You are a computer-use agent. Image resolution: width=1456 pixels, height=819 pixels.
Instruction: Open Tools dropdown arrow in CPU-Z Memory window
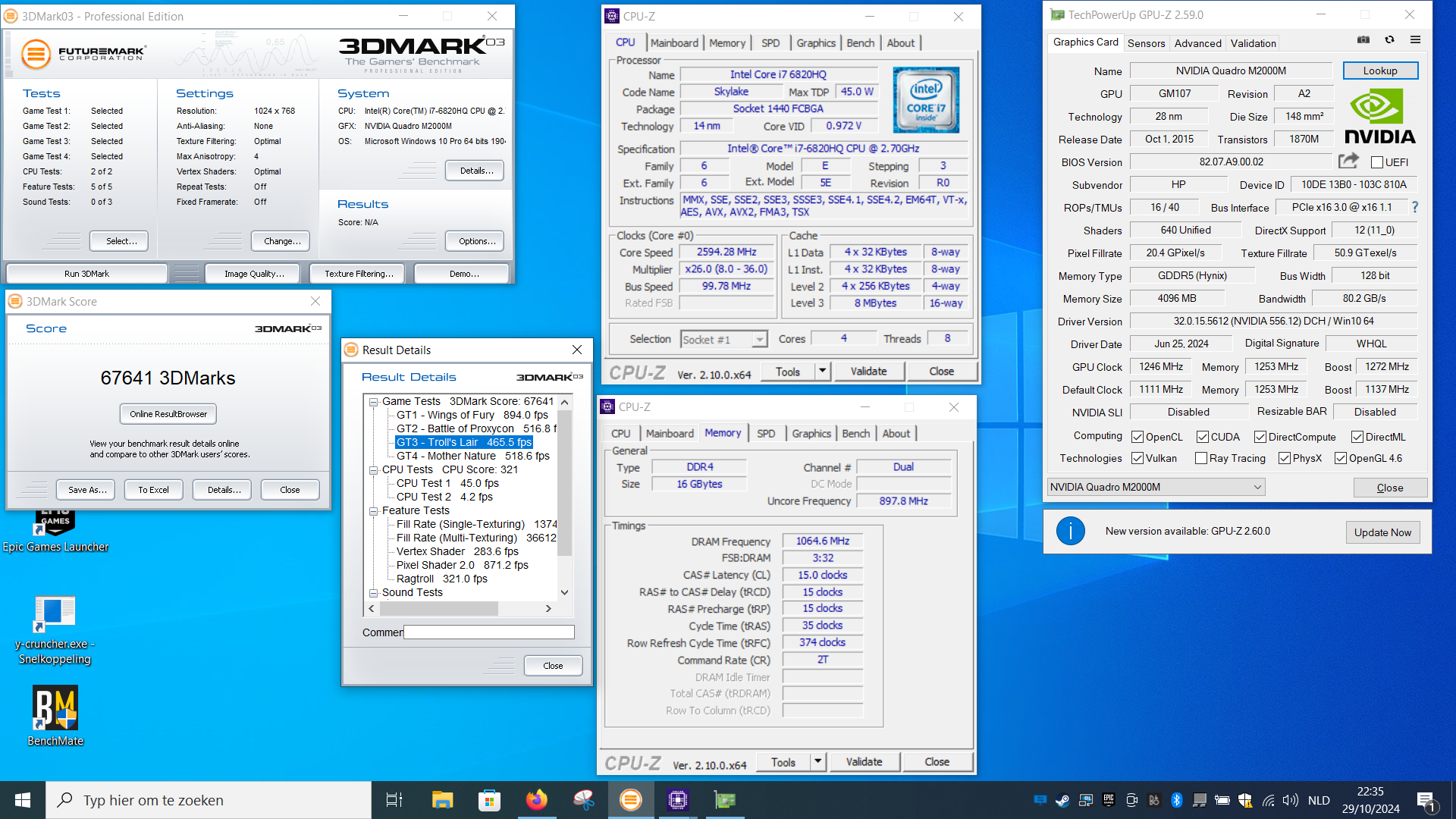click(x=818, y=761)
